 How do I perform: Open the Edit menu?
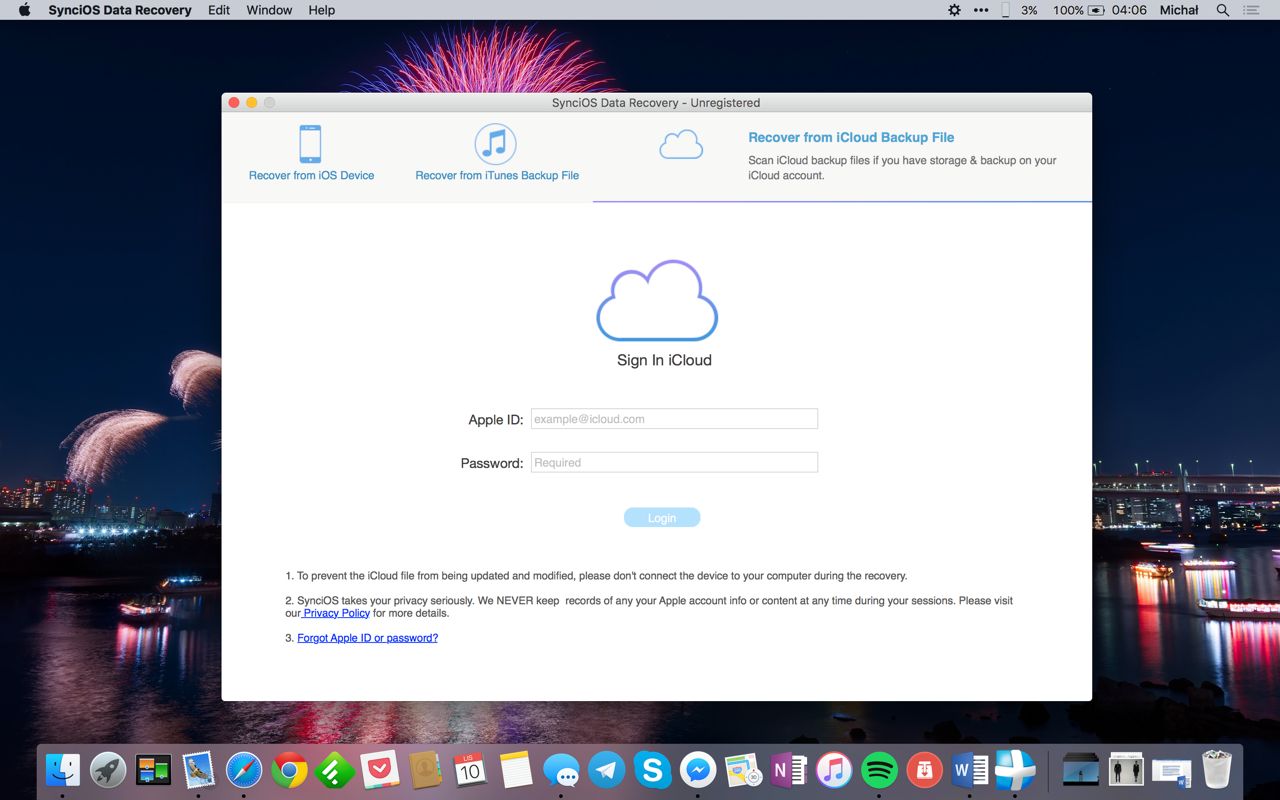(x=219, y=10)
